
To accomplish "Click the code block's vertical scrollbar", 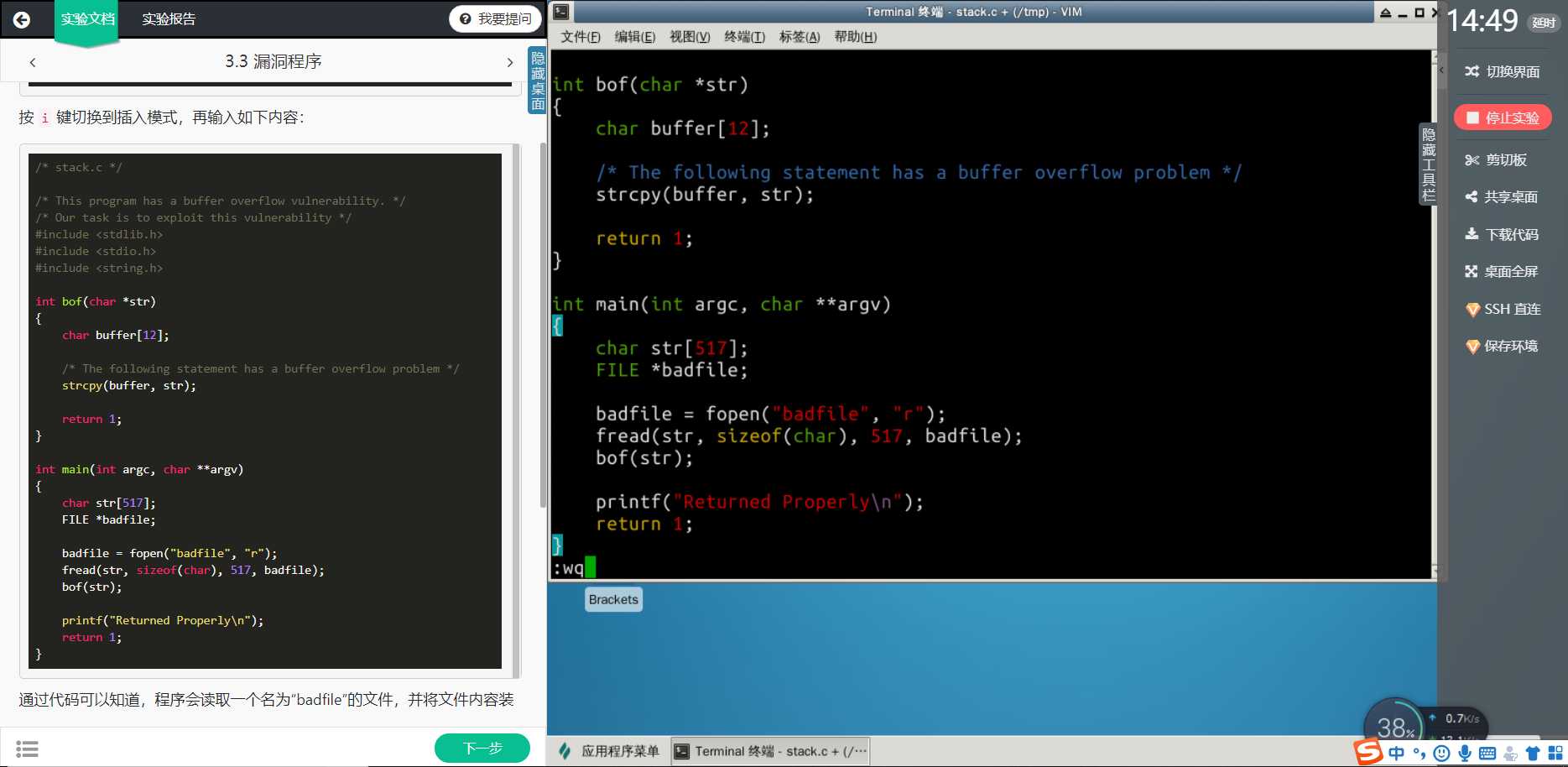I will point(516,411).
